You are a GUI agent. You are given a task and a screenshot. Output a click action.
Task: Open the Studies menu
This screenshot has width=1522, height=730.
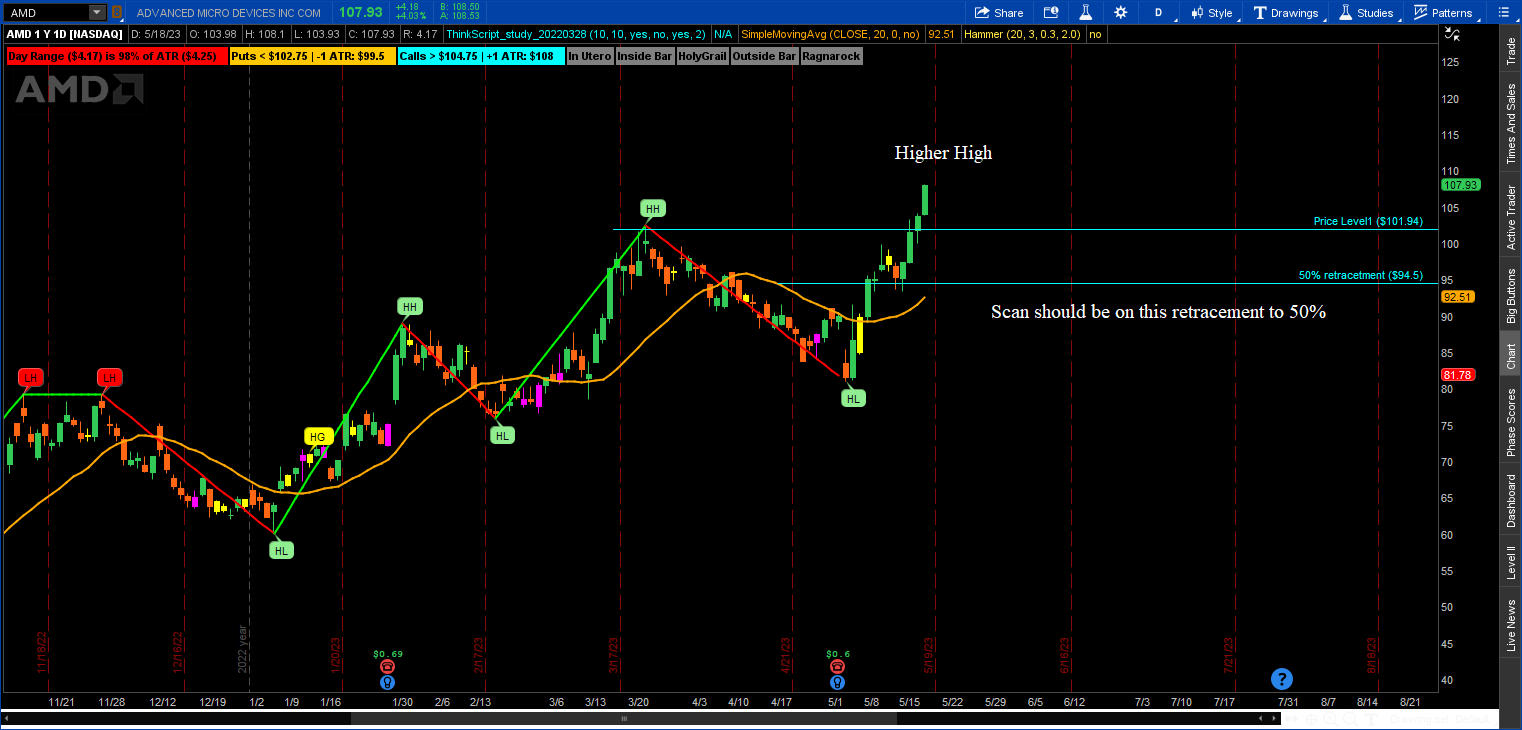tap(1366, 13)
